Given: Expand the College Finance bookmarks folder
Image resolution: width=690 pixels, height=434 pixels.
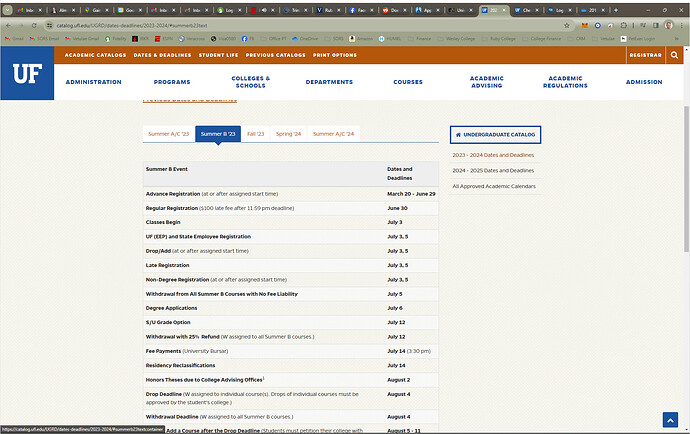Looking at the screenshot, I should pos(542,39).
